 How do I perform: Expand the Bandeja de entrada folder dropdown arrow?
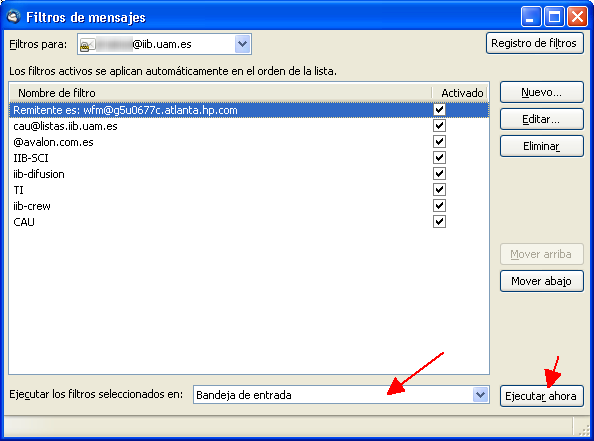[x=480, y=395]
